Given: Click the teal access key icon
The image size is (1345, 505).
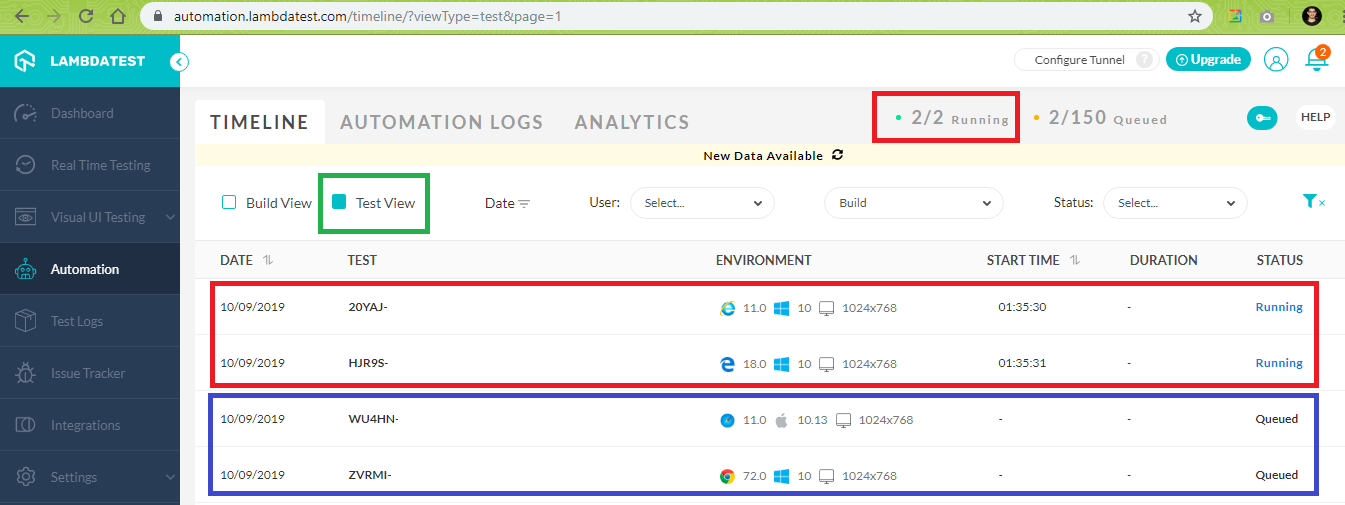Looking at the screenshot, I should click(x=1261, y=118).
